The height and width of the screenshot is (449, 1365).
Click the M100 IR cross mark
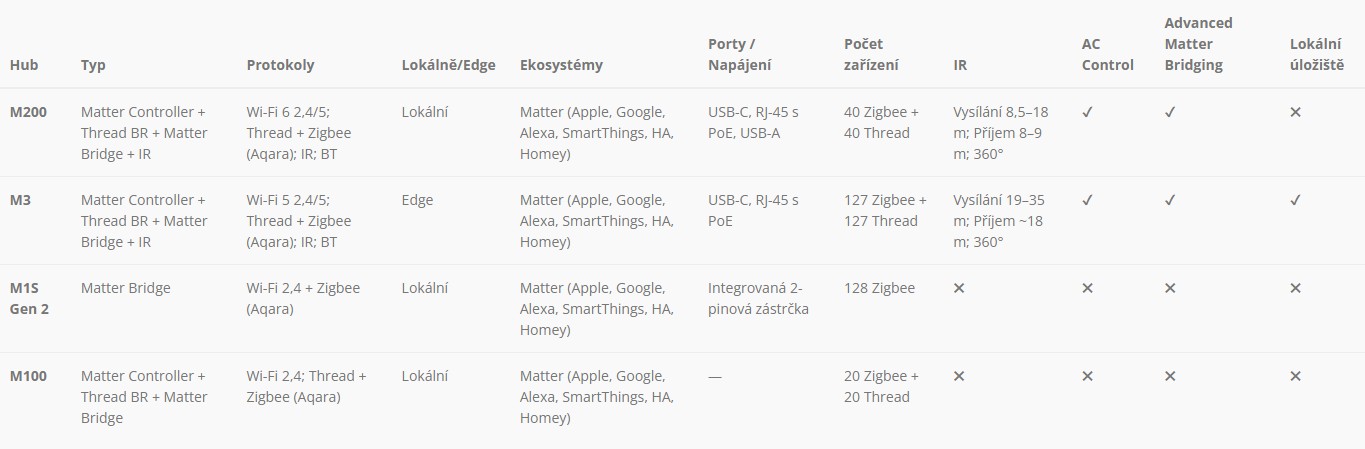[959, 376]
